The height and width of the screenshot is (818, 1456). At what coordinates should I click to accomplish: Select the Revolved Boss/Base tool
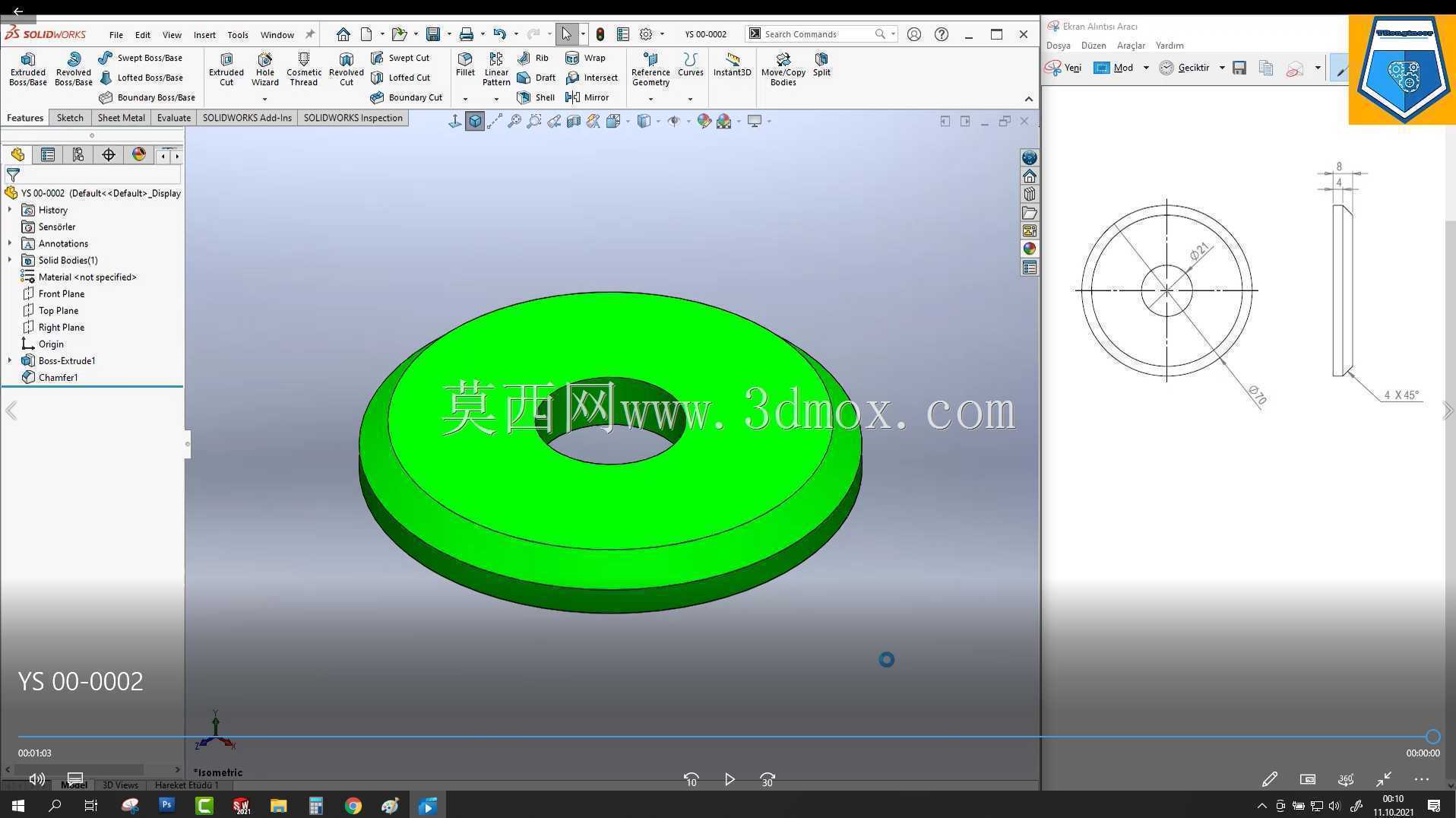74,69
